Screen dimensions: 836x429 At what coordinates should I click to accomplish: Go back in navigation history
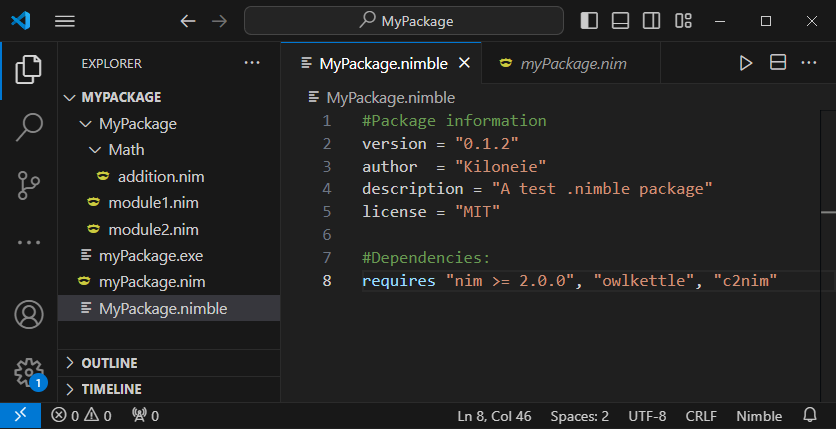pos(188,21)
